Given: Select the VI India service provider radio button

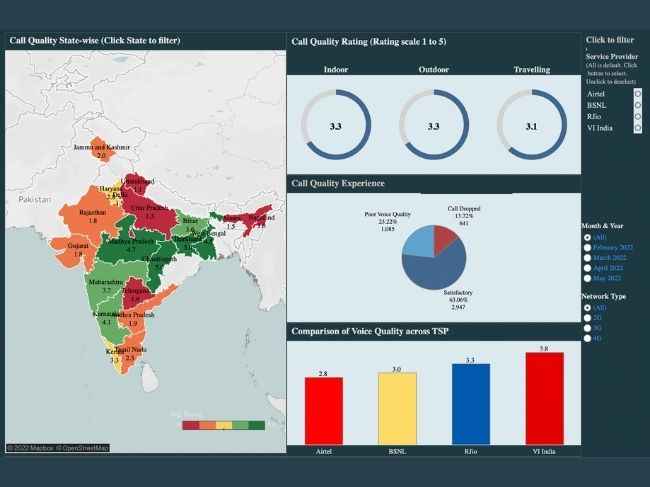Looking at the screenshot, I should pos(638,128).
